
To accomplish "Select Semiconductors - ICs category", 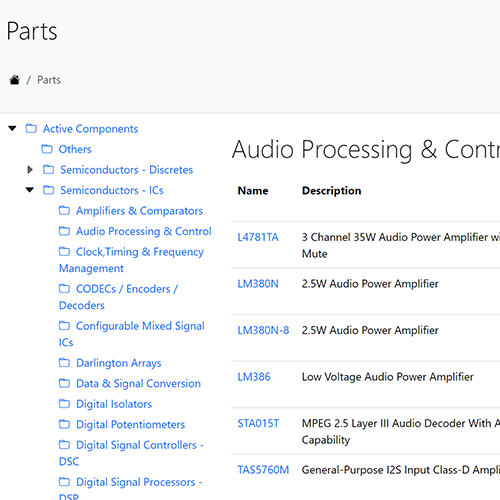I will pyautogui.click(x=112, y=190).
